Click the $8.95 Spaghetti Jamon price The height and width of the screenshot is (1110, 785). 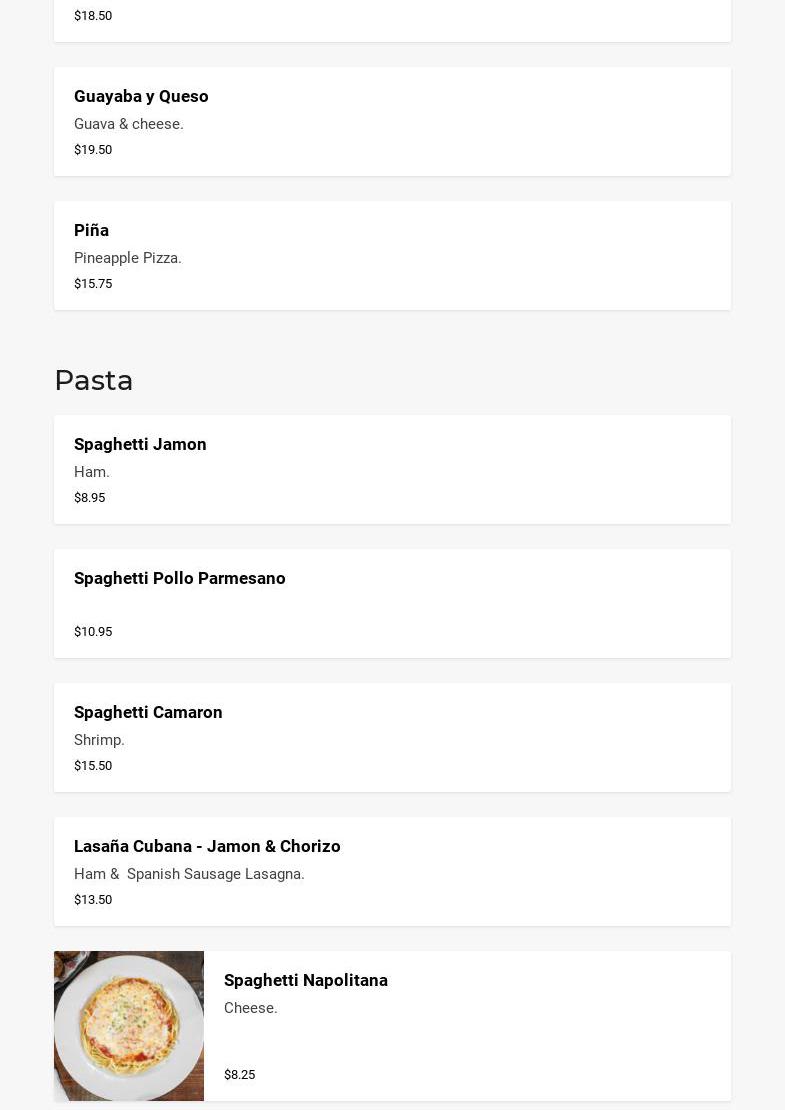coord(89,498)
